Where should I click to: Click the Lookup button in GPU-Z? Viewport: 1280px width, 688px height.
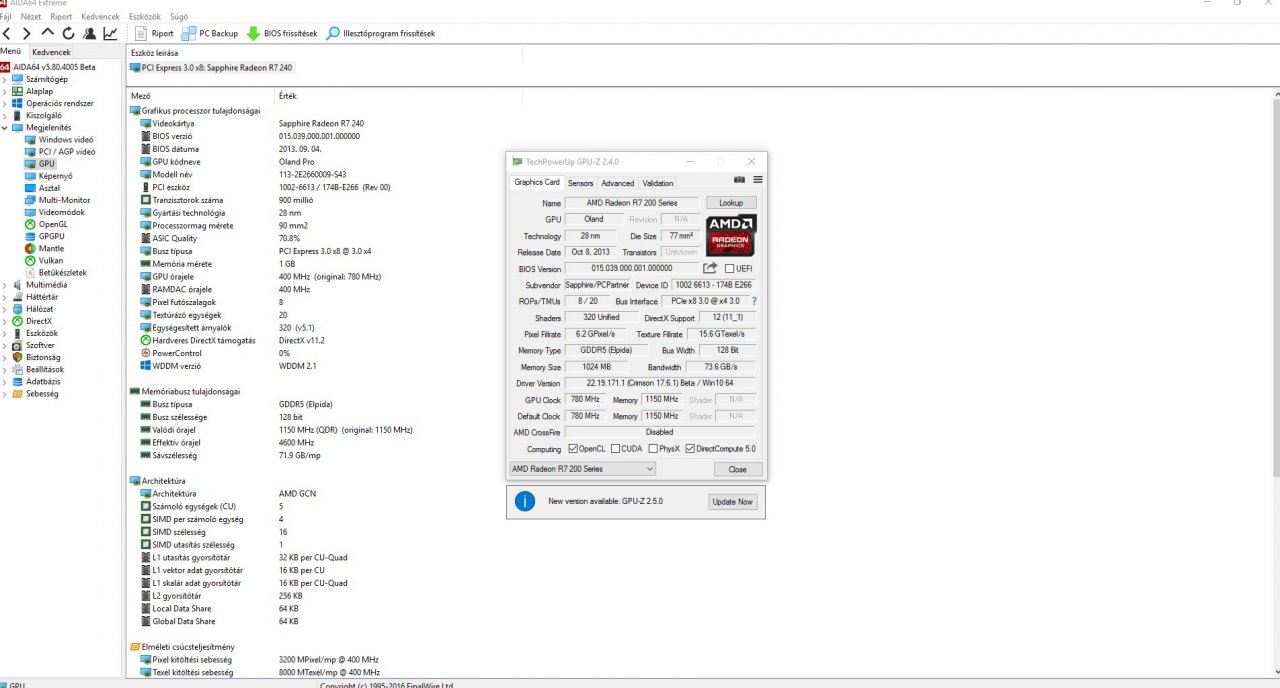tap(731, 203)
